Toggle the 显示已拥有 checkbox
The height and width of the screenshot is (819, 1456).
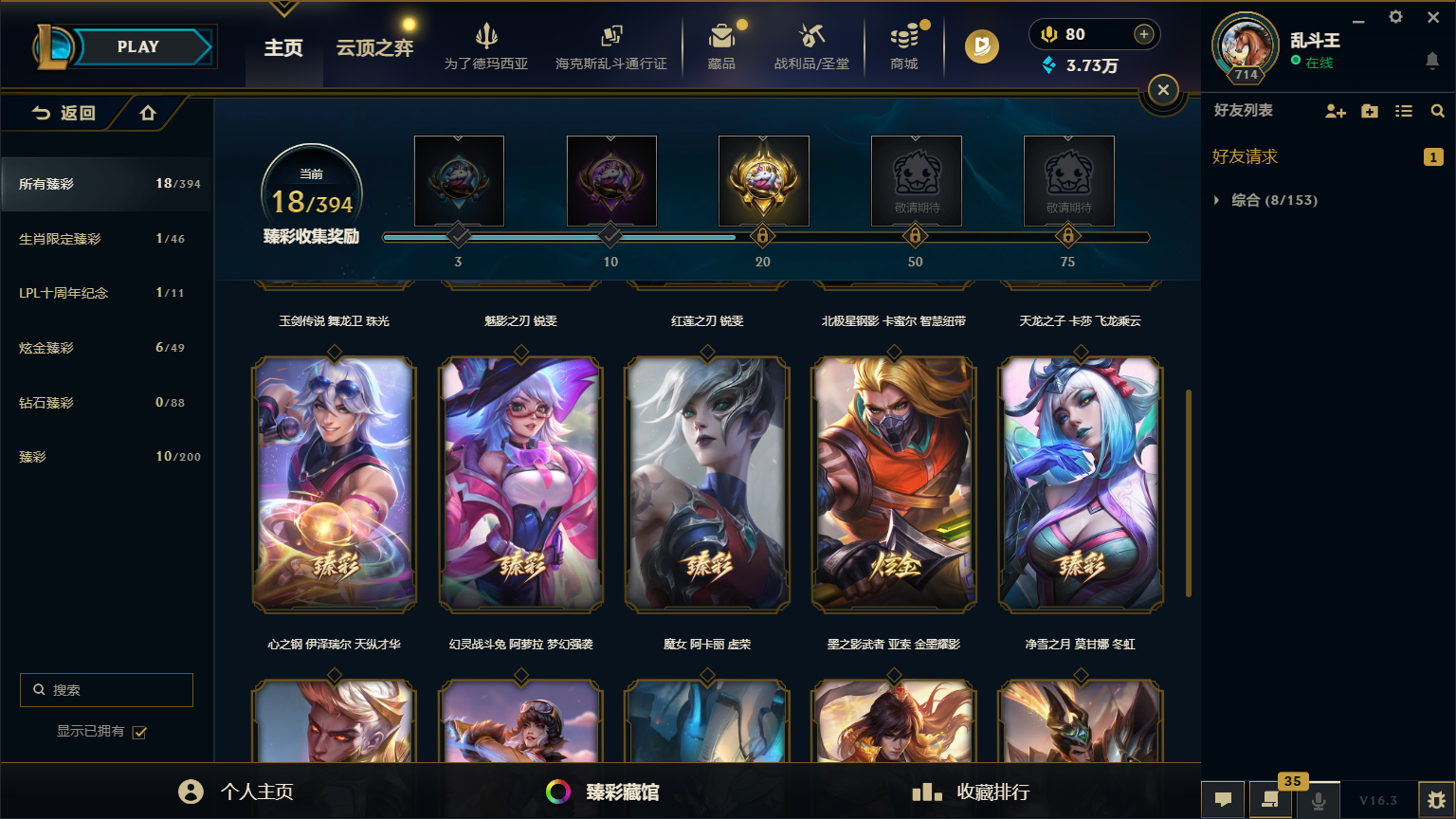[x=139, y=732]
